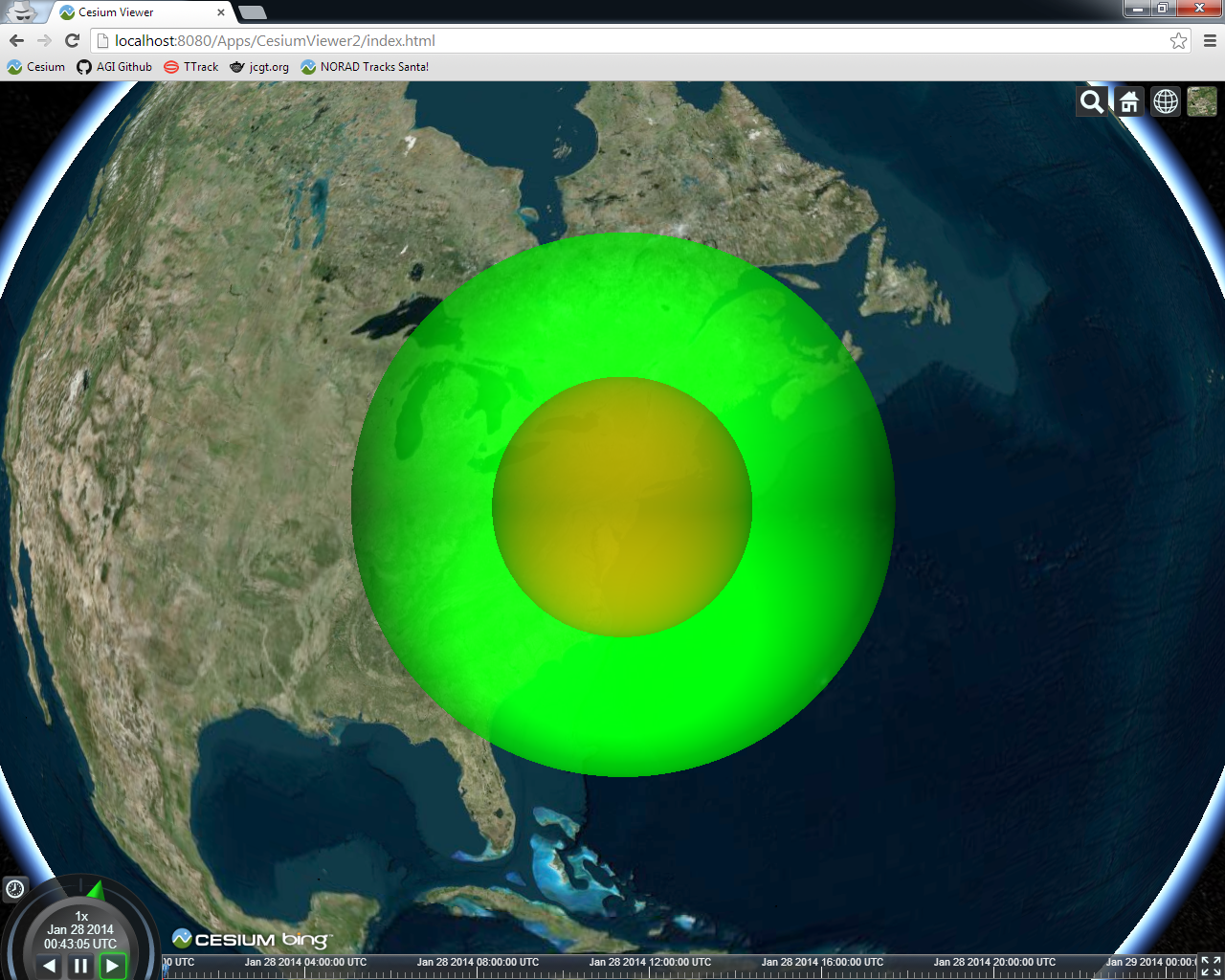The width and height of the screenshot is (1225, 980).
Task: Reload the Cesium Viewer page
Action: click(72, 40)
